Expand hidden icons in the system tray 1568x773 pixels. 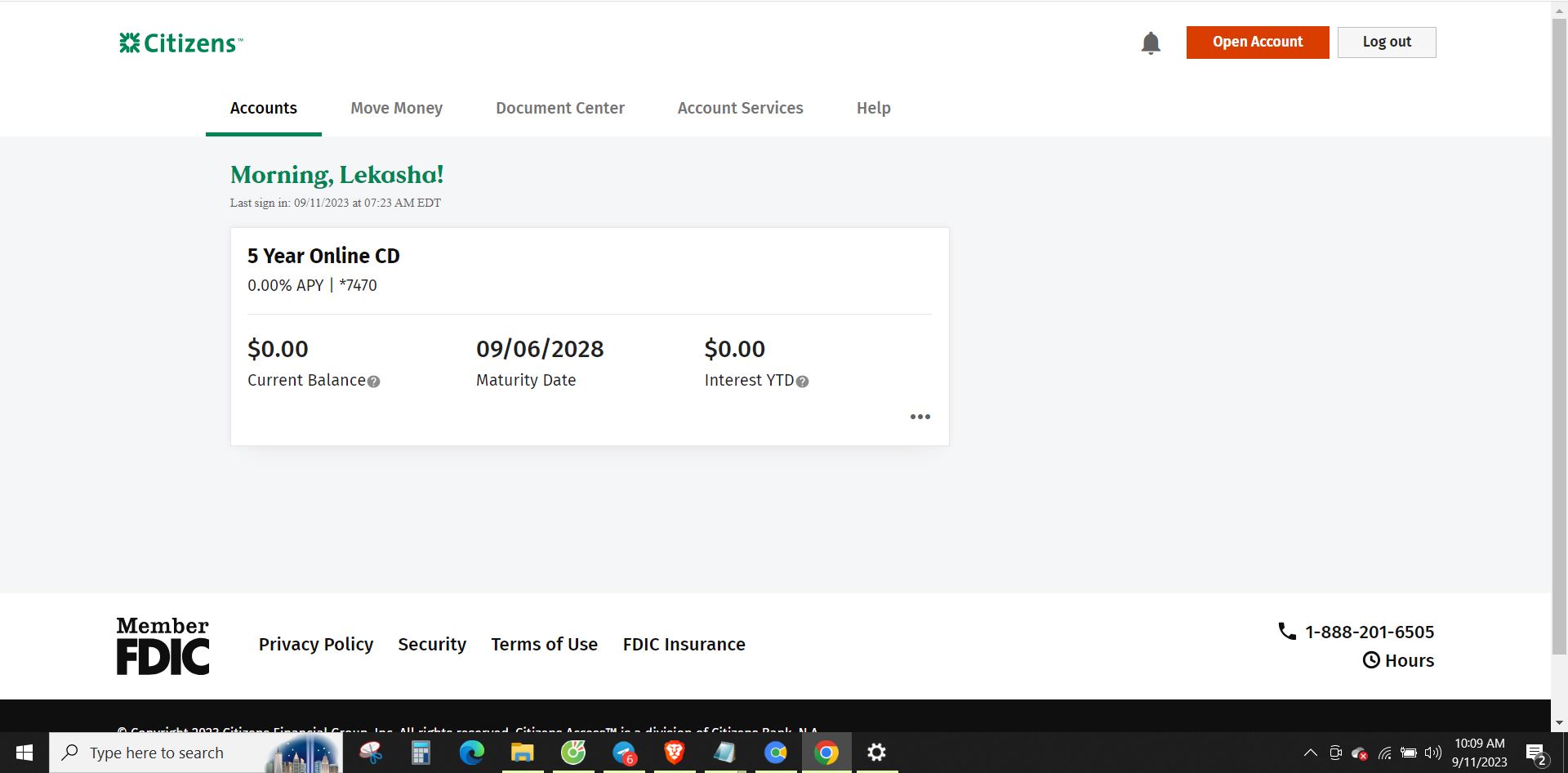[x=1310, y=753]
